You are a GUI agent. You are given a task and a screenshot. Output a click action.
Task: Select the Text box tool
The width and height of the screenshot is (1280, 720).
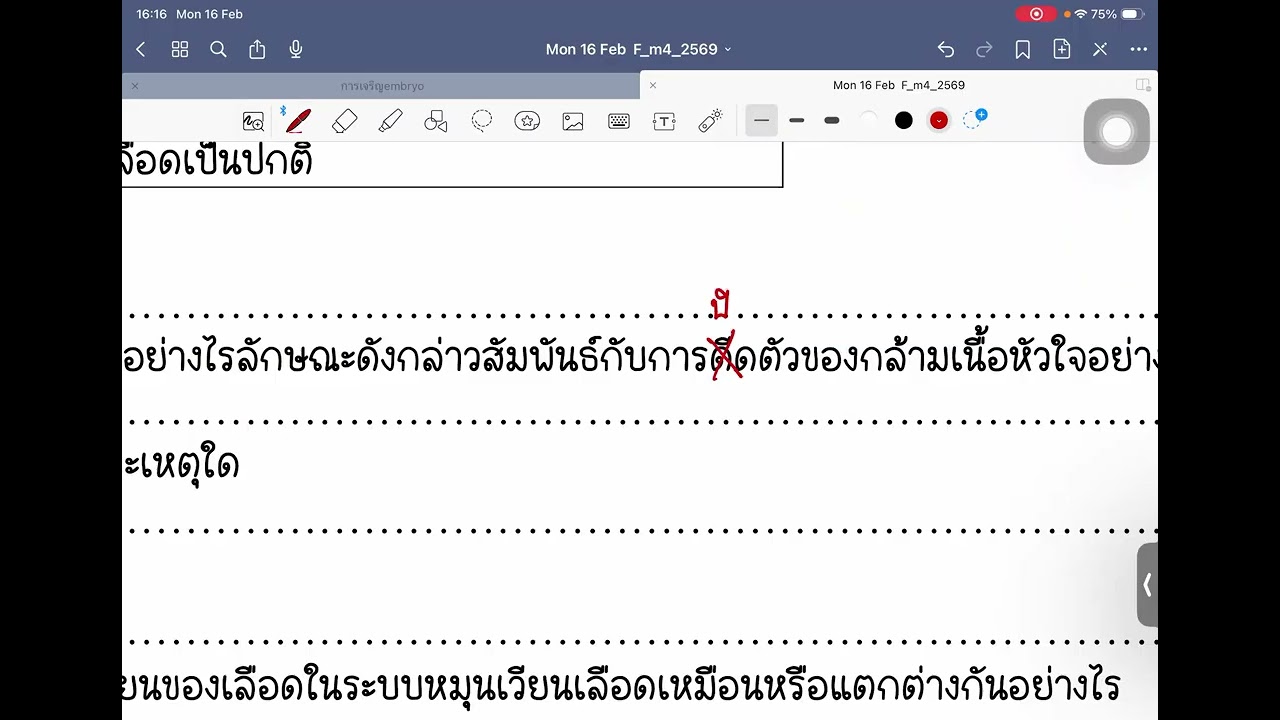coord(664,121)
